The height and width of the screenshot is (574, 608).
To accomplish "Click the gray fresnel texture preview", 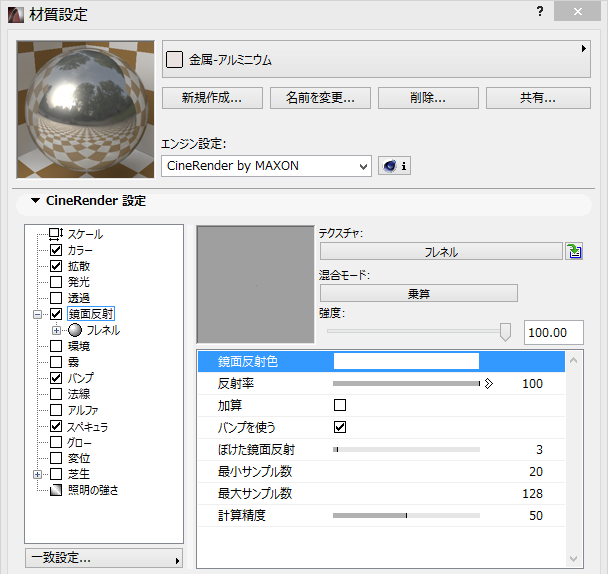I will tap(256, 285).
